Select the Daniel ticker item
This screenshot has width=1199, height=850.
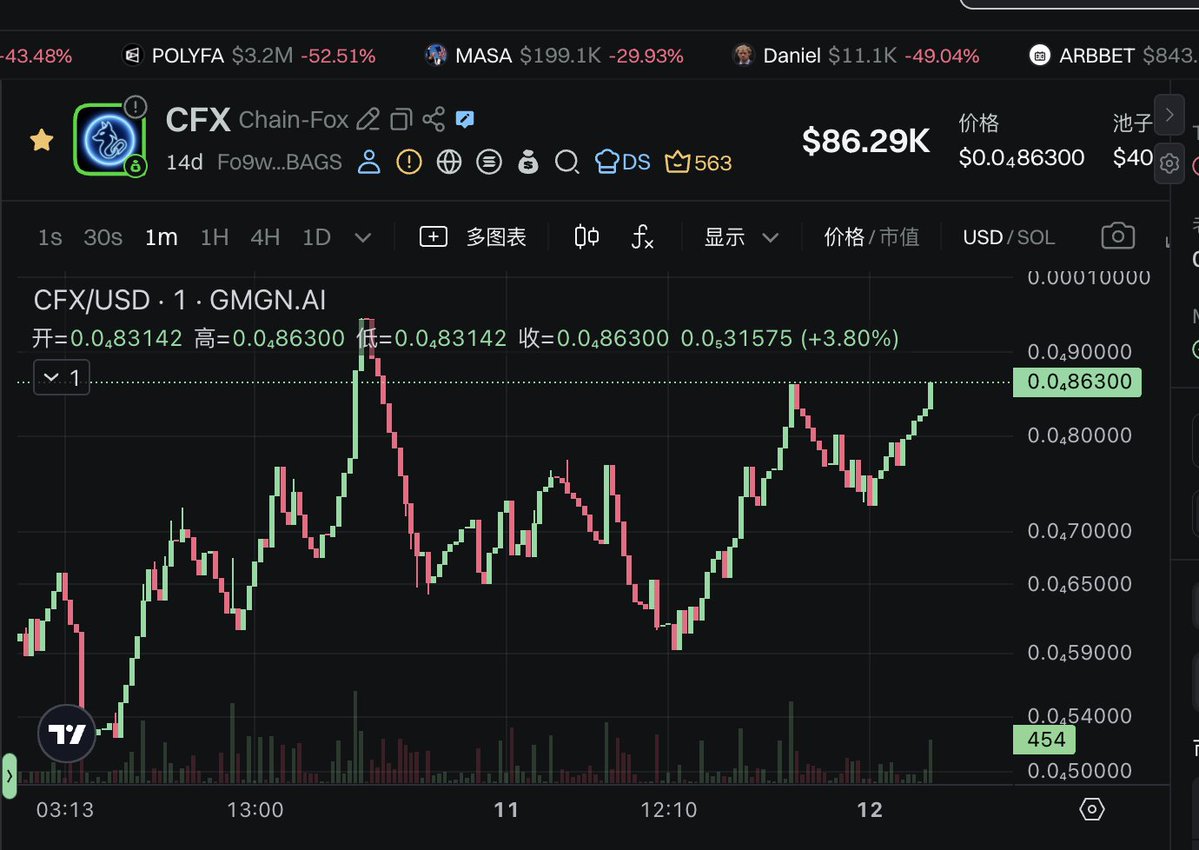(856, 56)
